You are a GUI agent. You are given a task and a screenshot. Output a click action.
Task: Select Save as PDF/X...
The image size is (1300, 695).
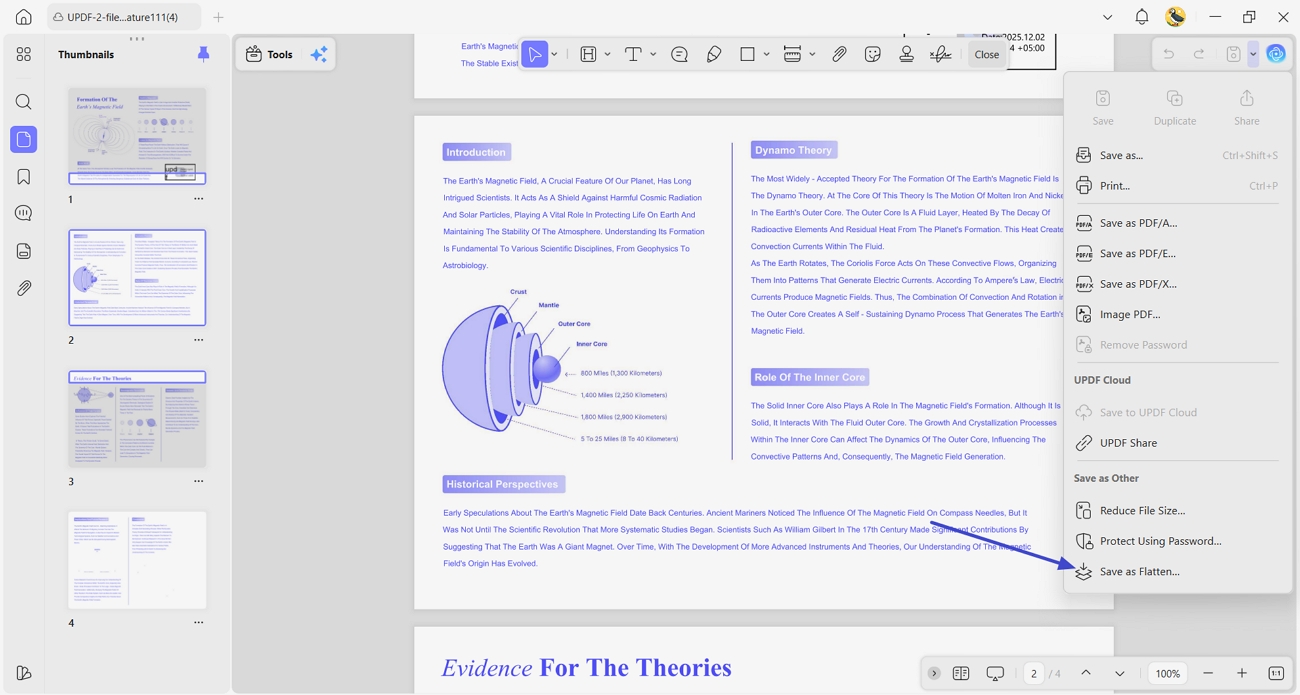1178,284
